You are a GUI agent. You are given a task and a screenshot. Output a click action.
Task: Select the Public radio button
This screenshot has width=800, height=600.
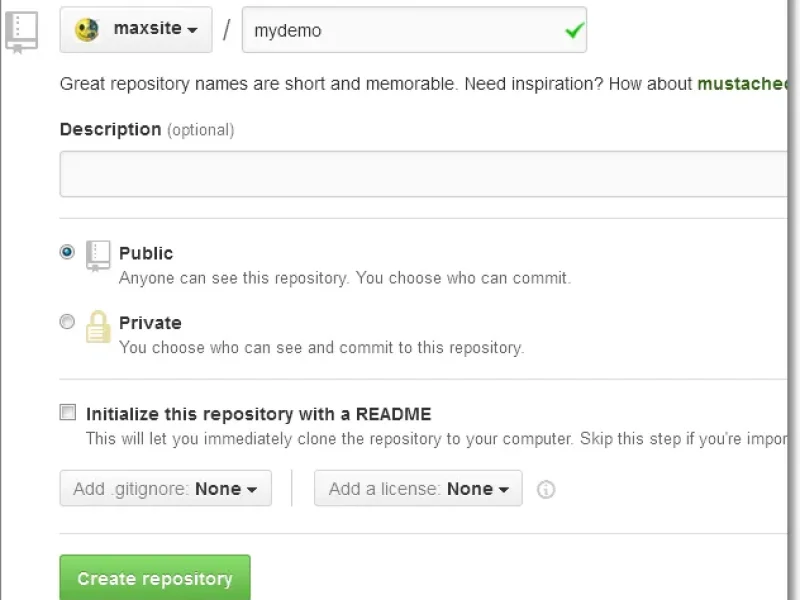coord(67,252)
